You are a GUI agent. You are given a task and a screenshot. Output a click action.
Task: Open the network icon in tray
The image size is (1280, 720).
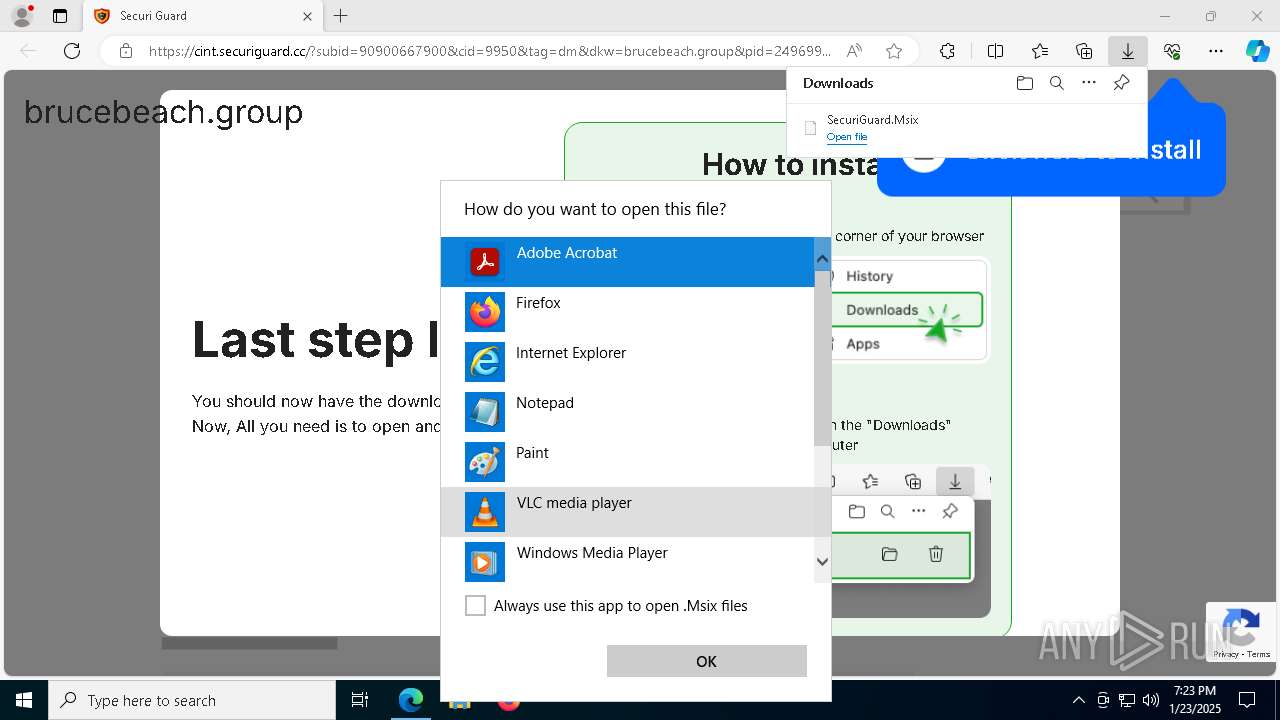pyautogui.click(x=1127, y=700)
